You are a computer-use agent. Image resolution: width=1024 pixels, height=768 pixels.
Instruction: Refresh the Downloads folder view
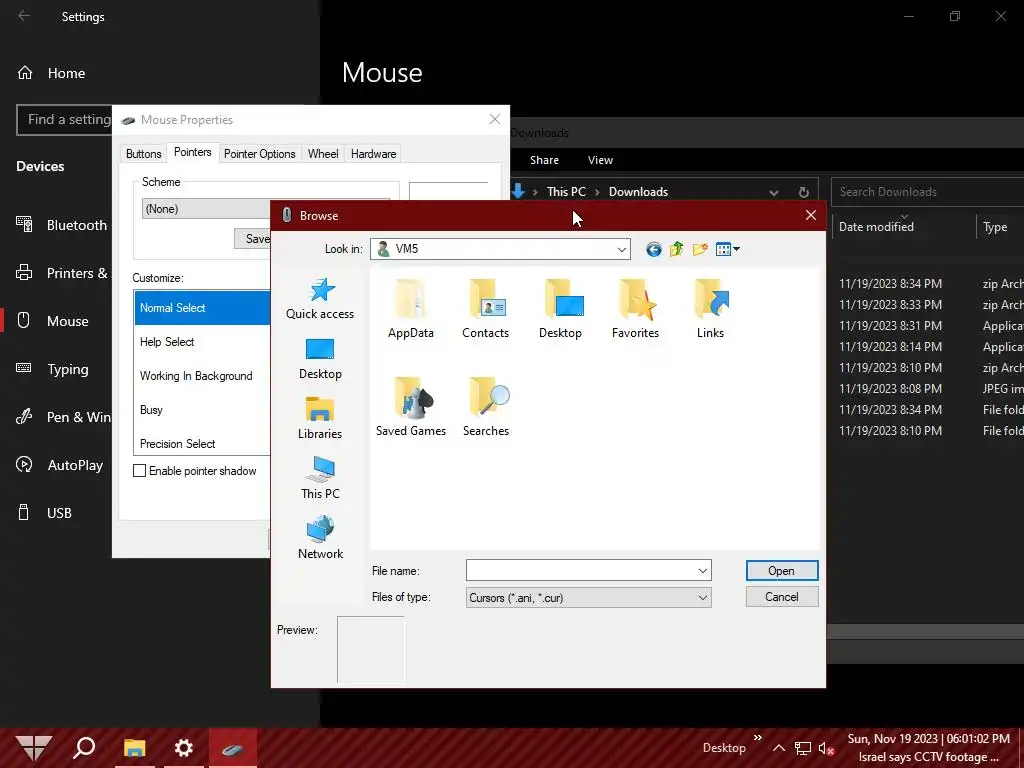[803, 192]
